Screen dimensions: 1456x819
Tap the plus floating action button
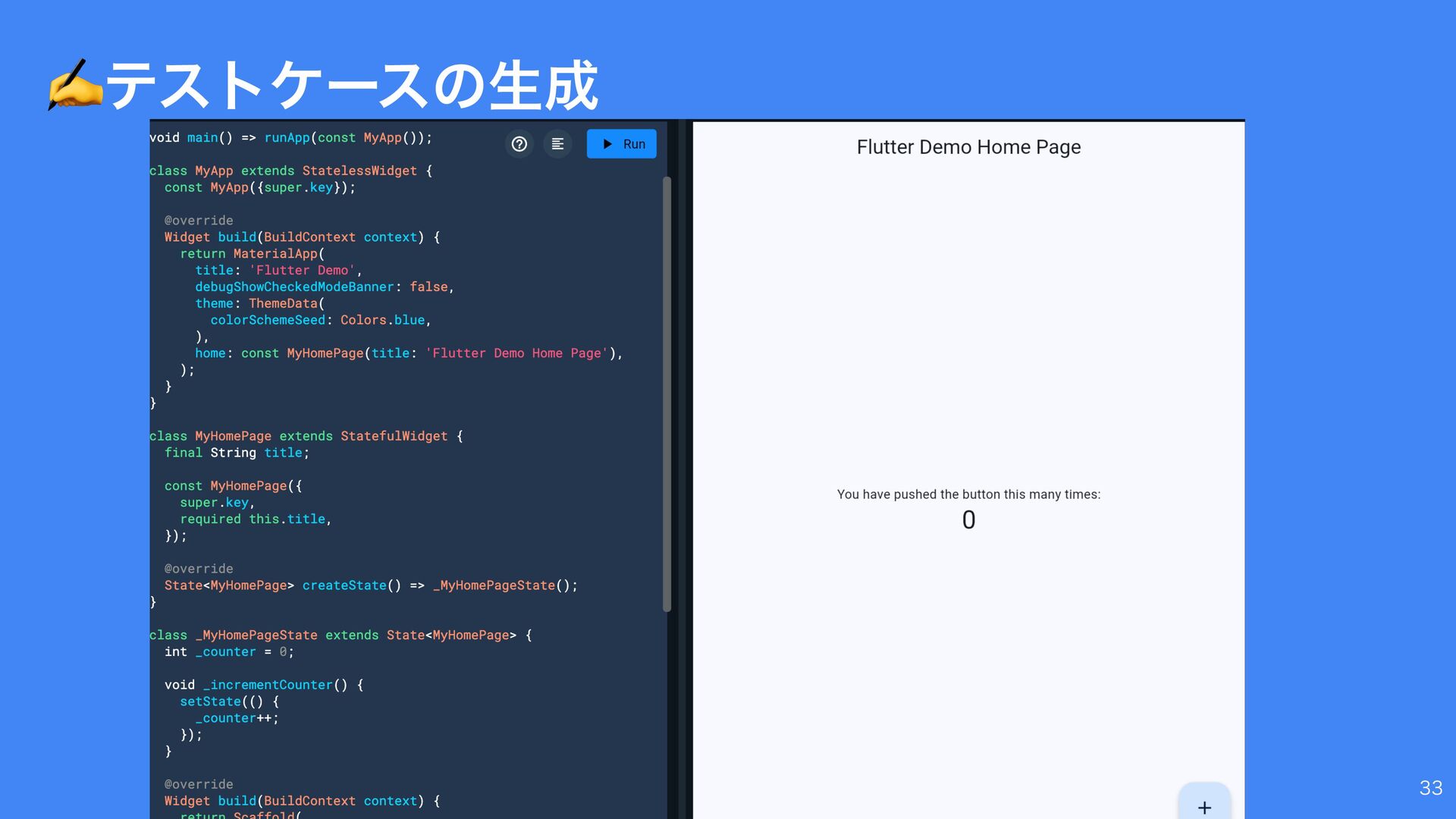1204,802
